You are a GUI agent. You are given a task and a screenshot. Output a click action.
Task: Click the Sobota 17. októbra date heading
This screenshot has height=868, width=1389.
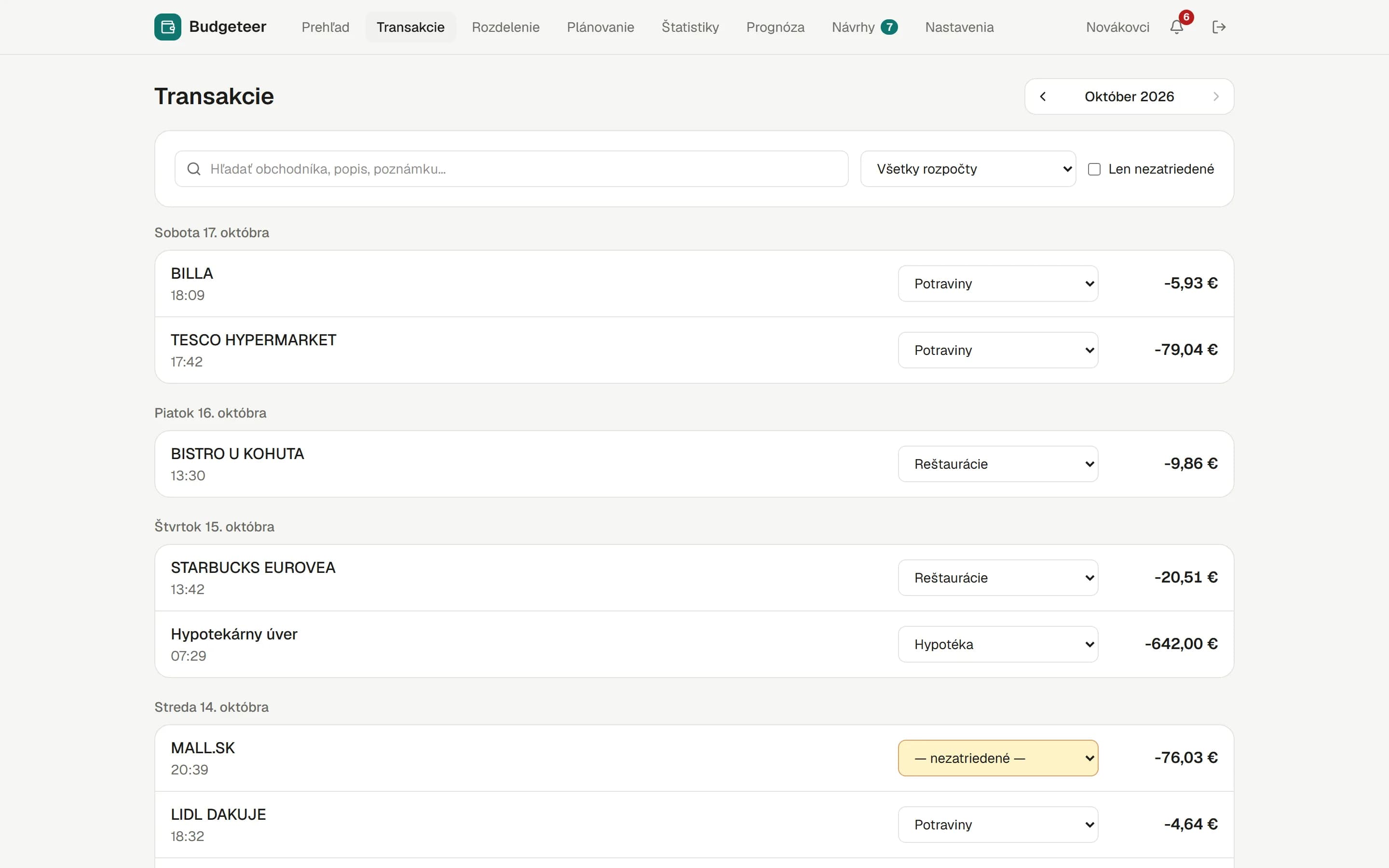click(212, 232)
